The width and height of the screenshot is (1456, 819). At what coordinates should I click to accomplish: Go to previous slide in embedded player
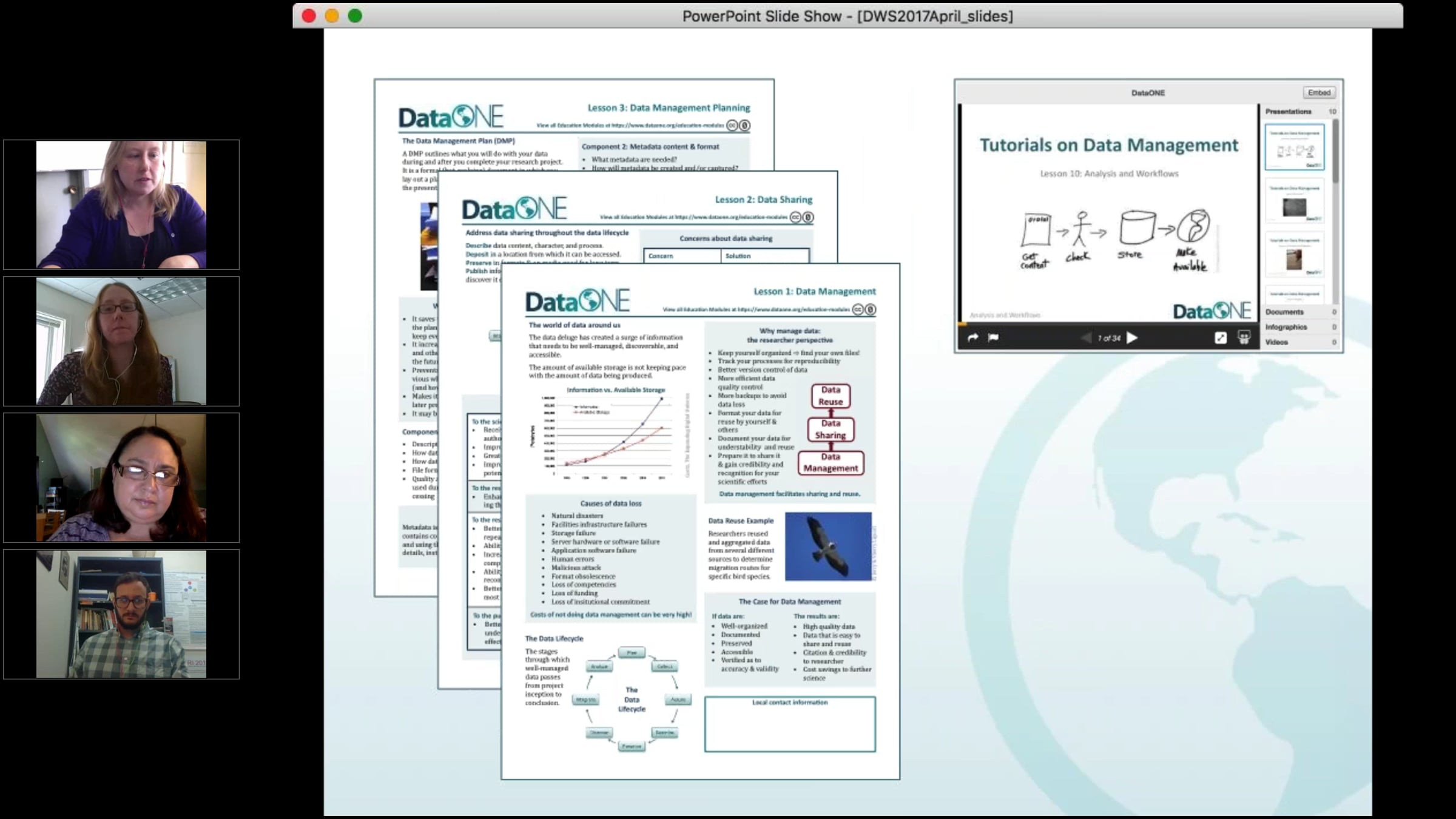tap(1085, 338)
